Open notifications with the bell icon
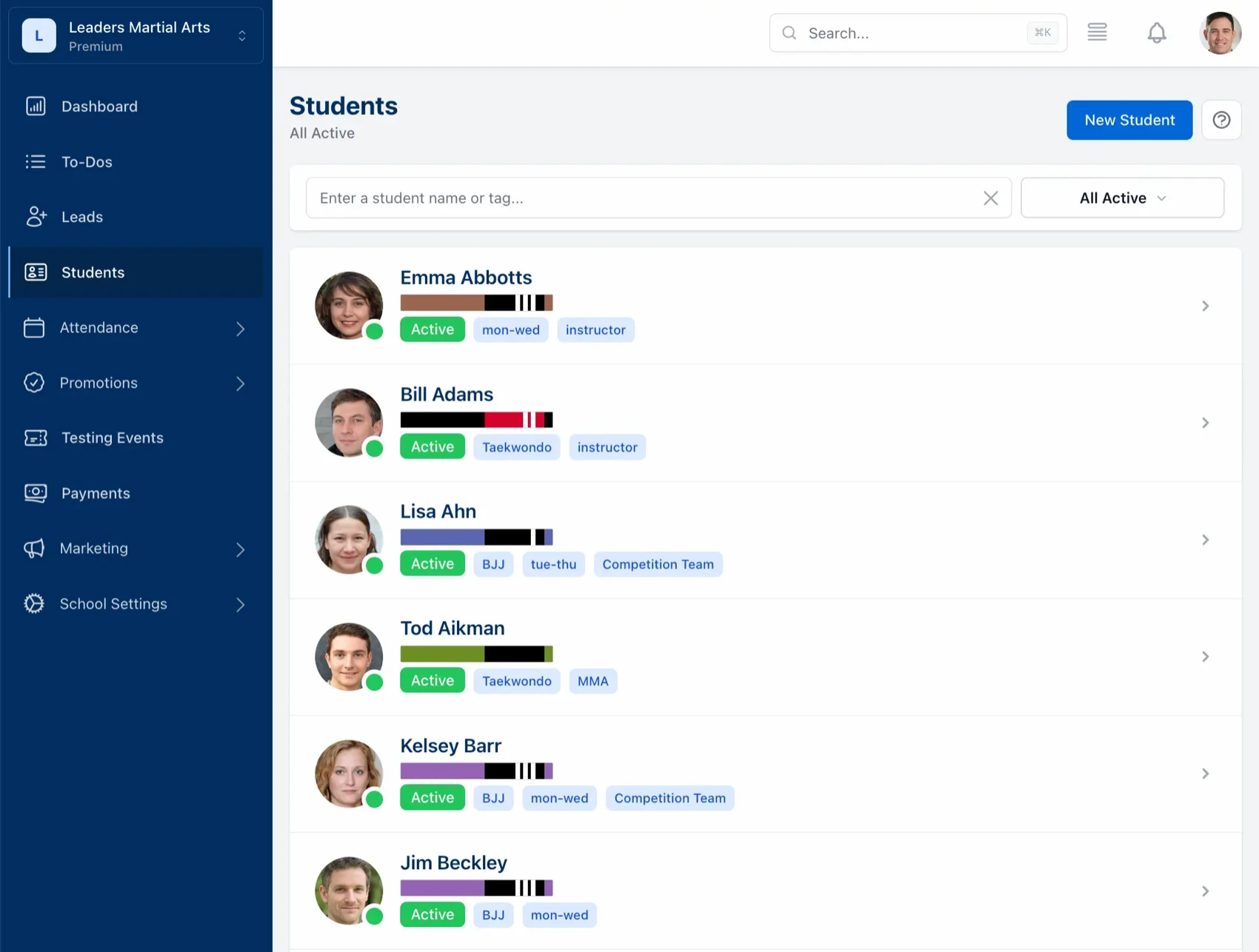1259x952 pixels. tap(1156, 33)
